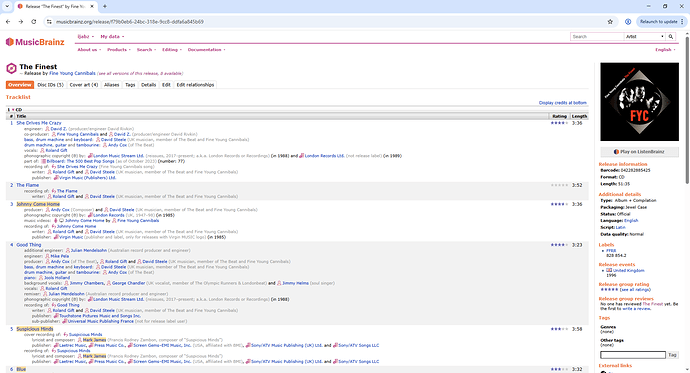The image size is (690, 373).
Task: Switch to the Cover art (4) tab
Action: click(84, 85)
